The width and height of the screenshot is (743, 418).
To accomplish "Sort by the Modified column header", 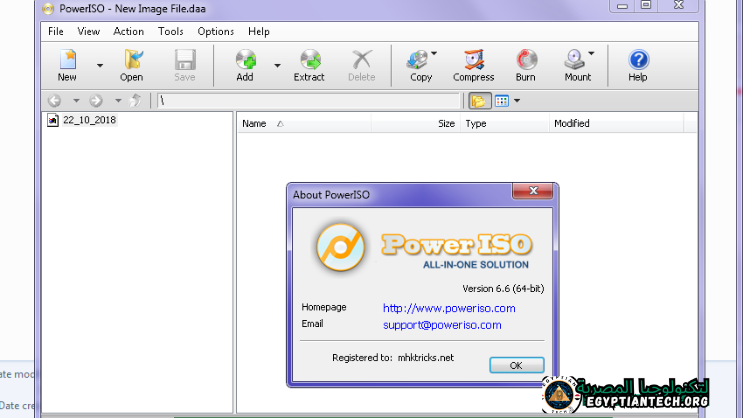I will 616,124.
